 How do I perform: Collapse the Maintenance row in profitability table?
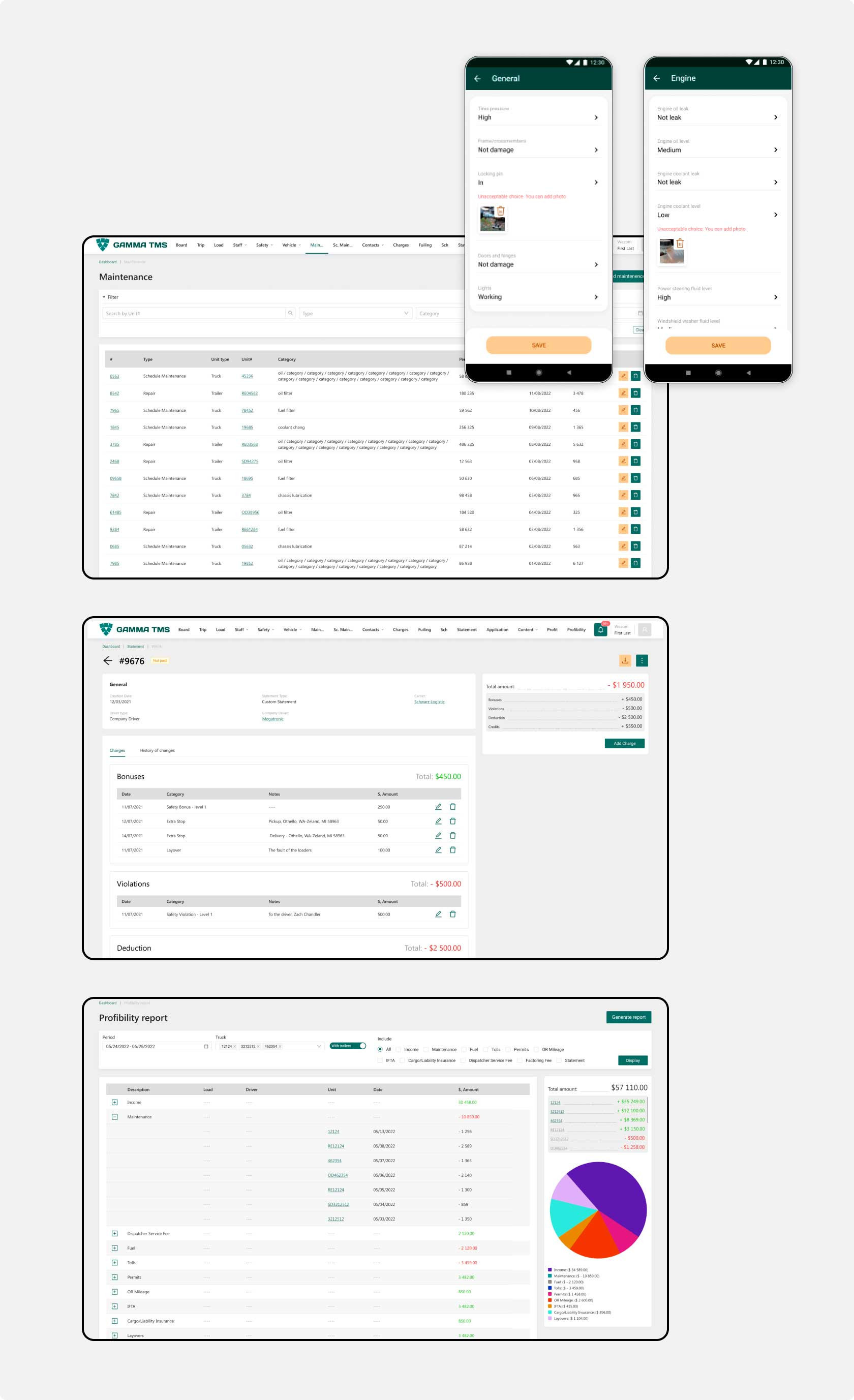[115, 1117]
